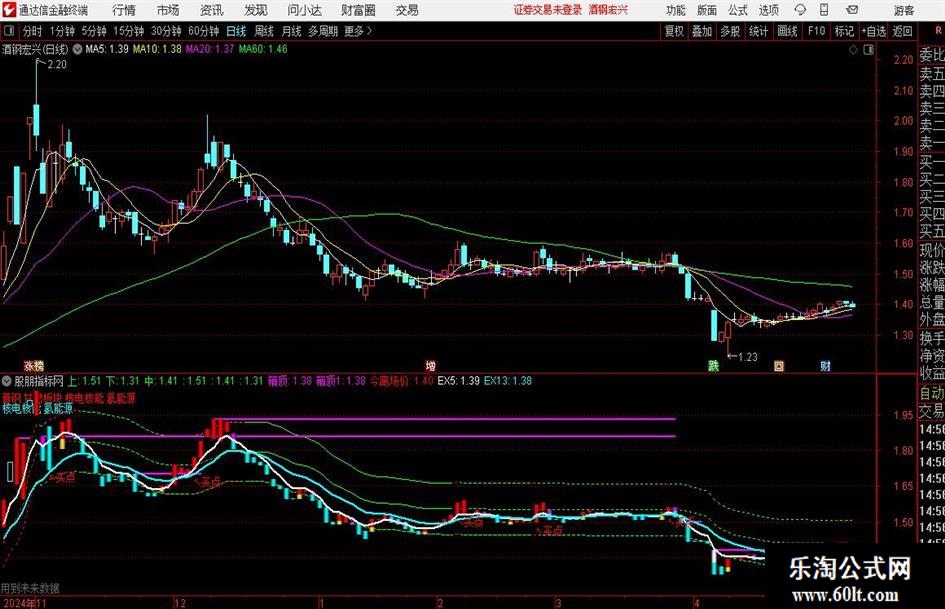
Task: Open the 行情 menu
Action: [124, 10]
